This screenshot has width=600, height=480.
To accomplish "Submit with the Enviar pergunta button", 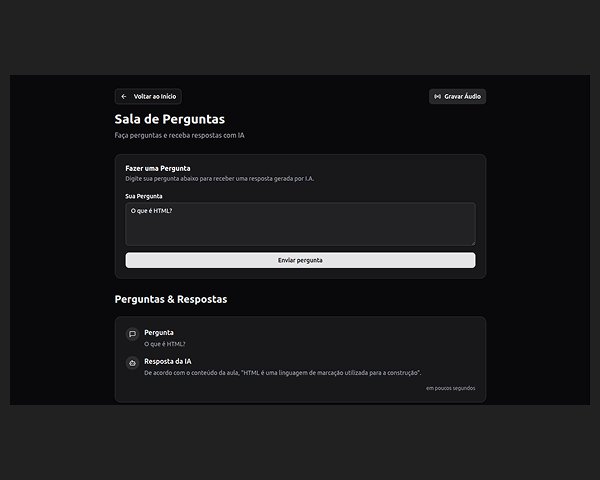I will [300, 260].
